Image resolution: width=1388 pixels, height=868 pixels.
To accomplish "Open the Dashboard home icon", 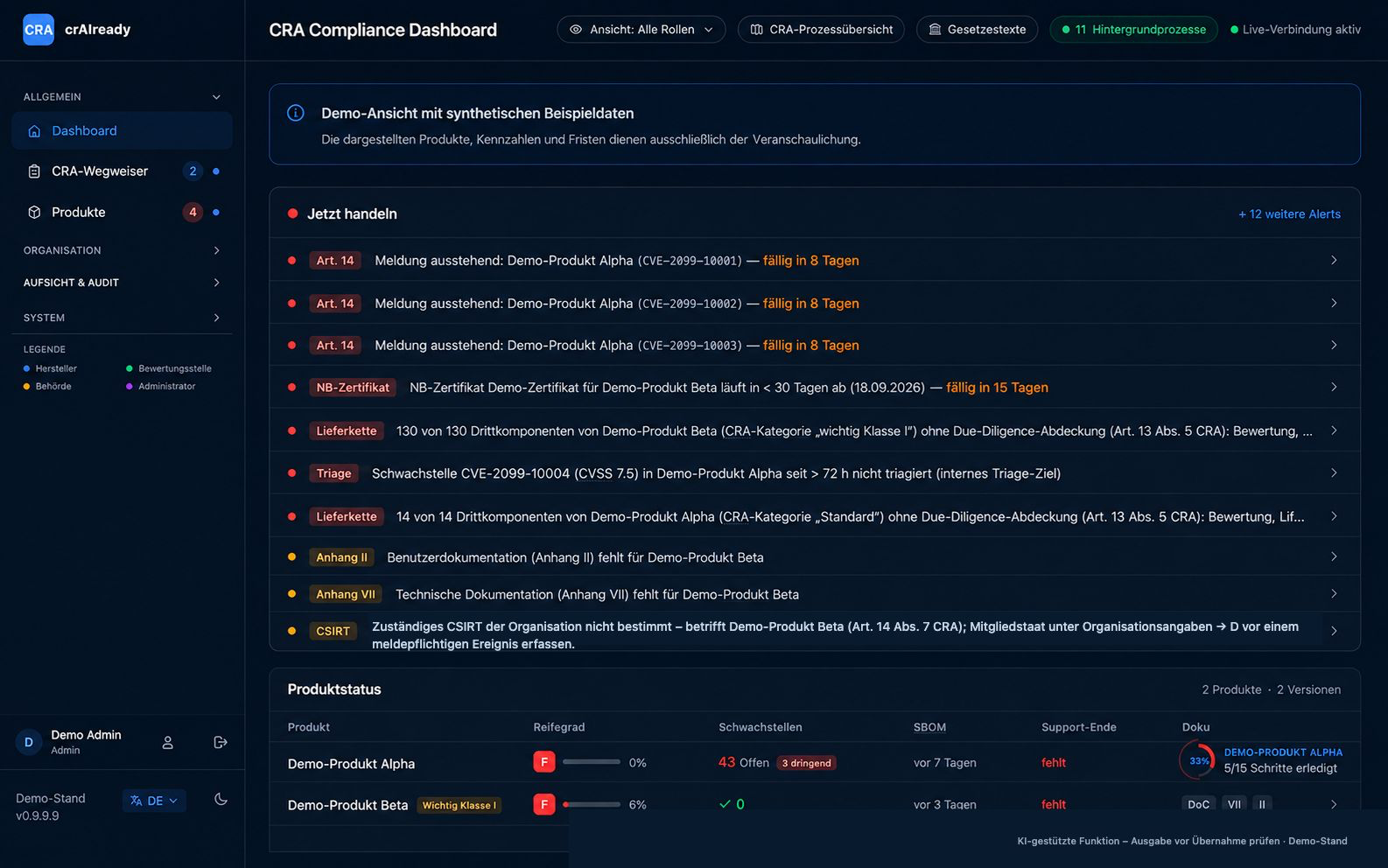I will [34, 131].
